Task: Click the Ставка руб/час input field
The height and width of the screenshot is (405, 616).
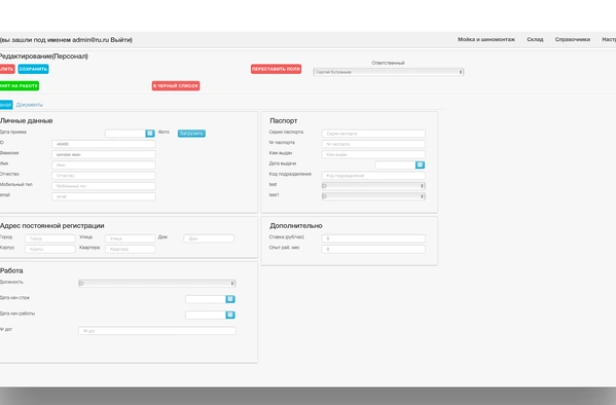Action: 373,238
